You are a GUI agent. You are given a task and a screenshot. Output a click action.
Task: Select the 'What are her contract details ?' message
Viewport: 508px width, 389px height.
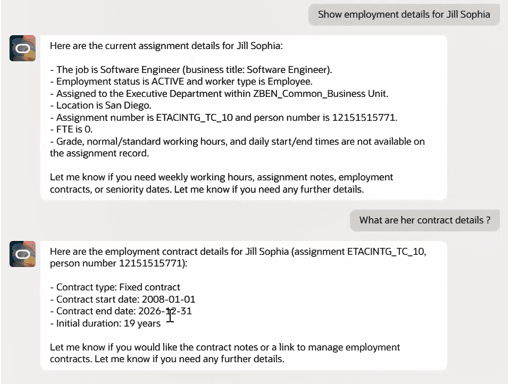tap(425, 220)
